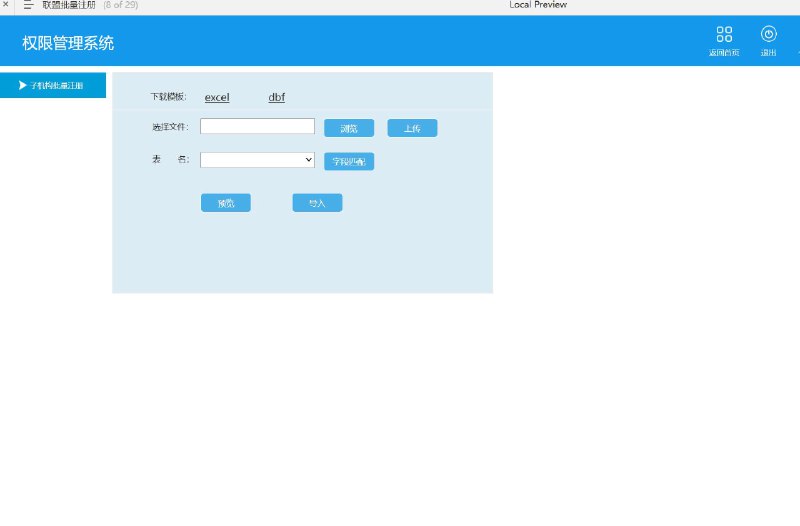Click the 联盟批量注册 page name

pyautogui.click(x=69, y=5)
